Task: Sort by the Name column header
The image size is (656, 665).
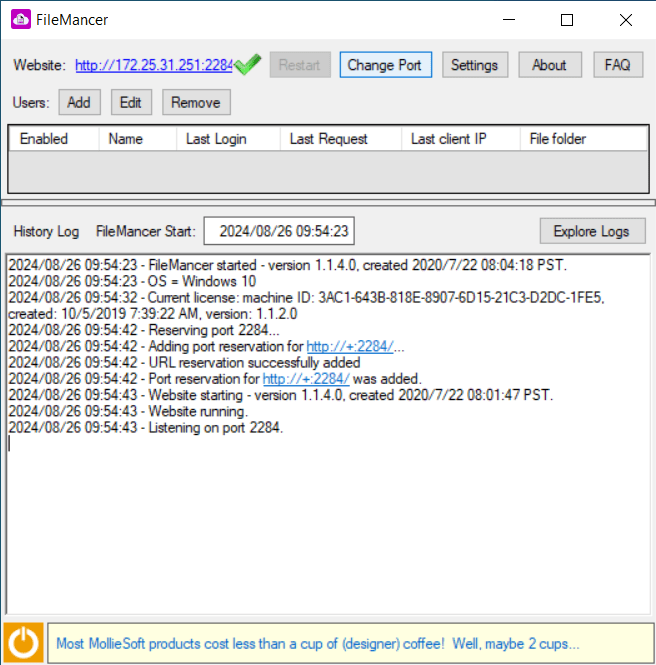Action: click(137, 139)
